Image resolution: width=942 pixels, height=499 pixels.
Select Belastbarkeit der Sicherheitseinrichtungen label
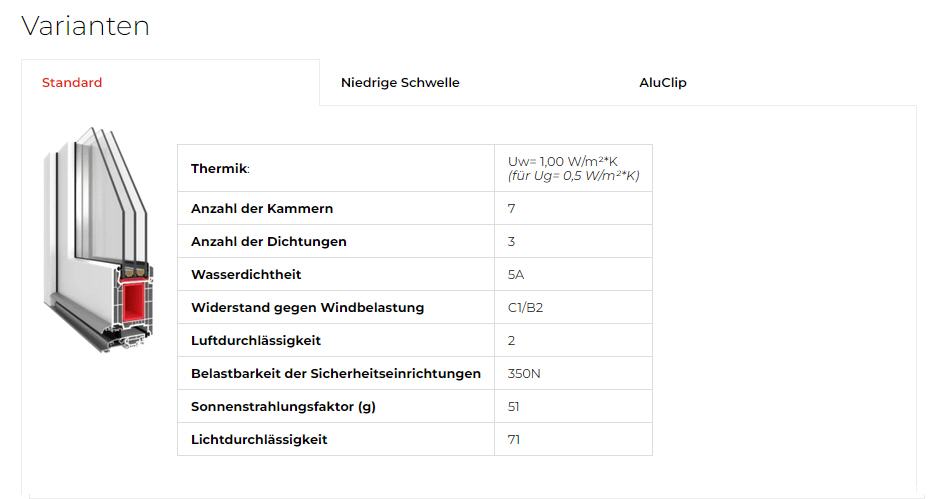point(336,373)
